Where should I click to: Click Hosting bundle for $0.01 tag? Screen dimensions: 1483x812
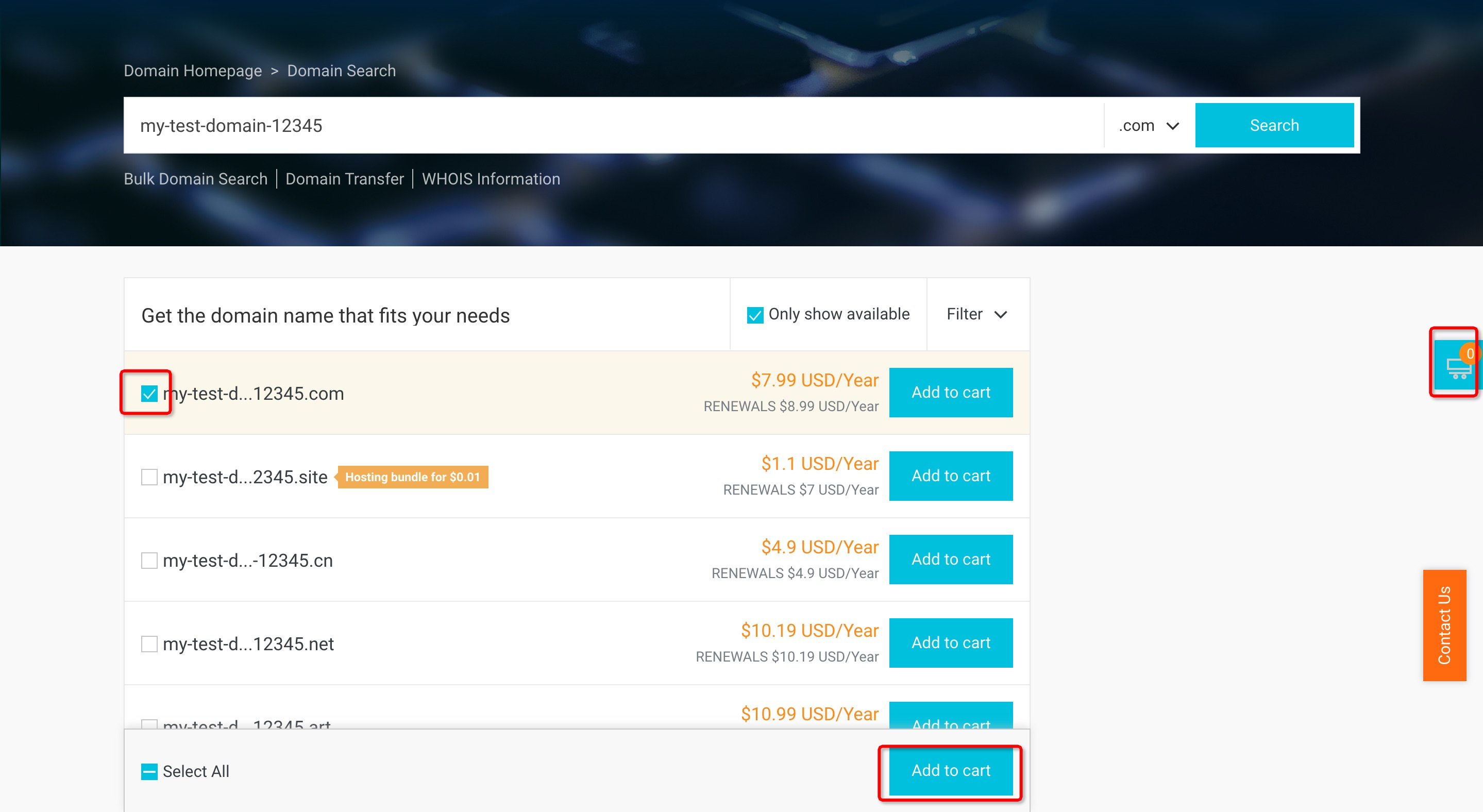pos(412,477)
